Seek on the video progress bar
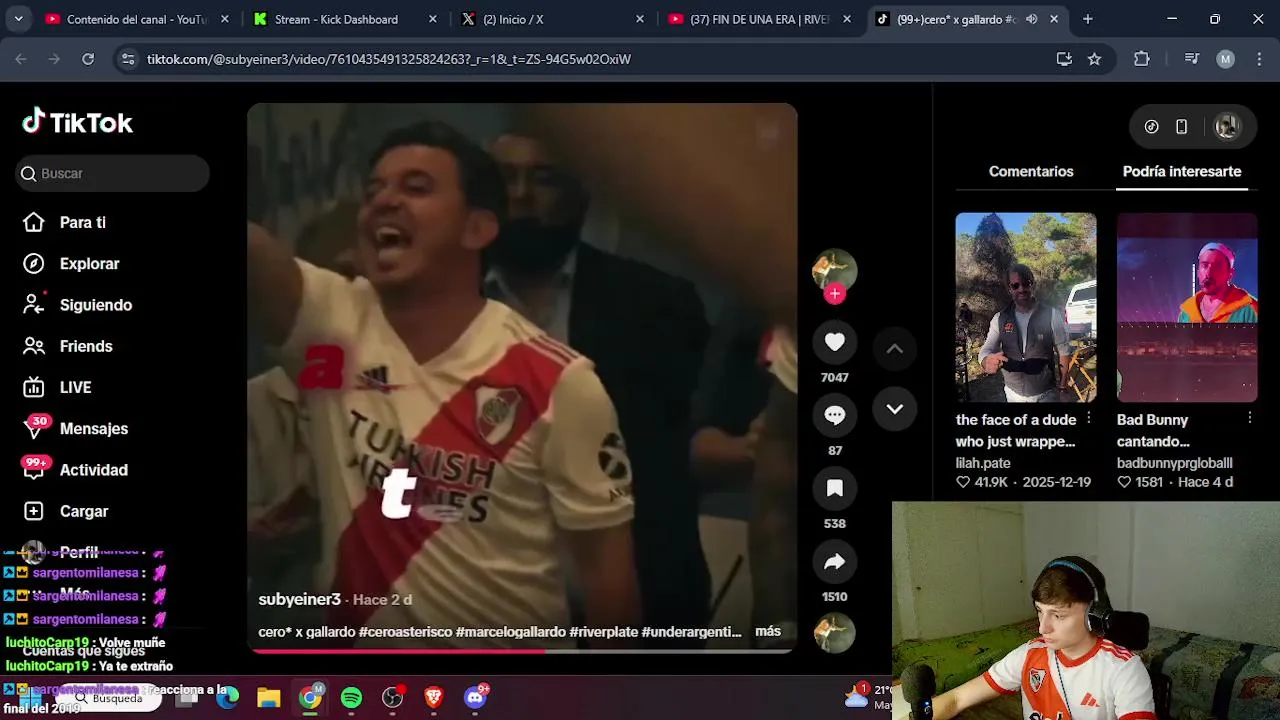This screenshot has height=720, width=1280. click(522, 650)
